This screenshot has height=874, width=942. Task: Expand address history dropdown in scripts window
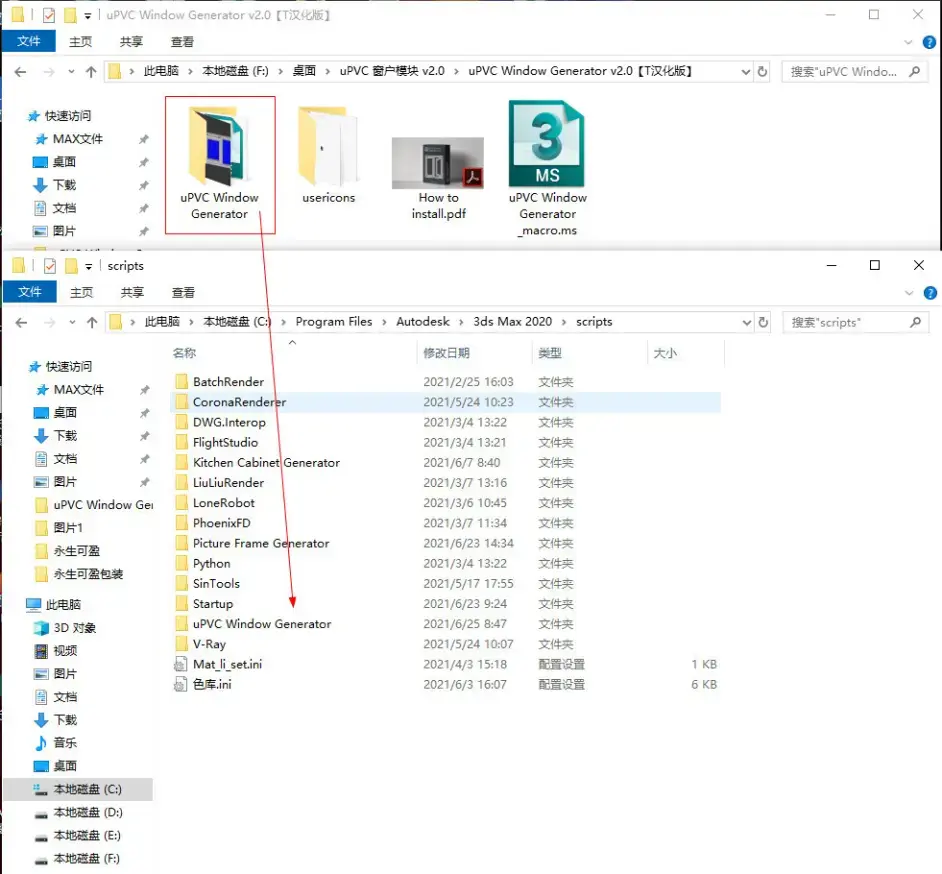point(747,323)
